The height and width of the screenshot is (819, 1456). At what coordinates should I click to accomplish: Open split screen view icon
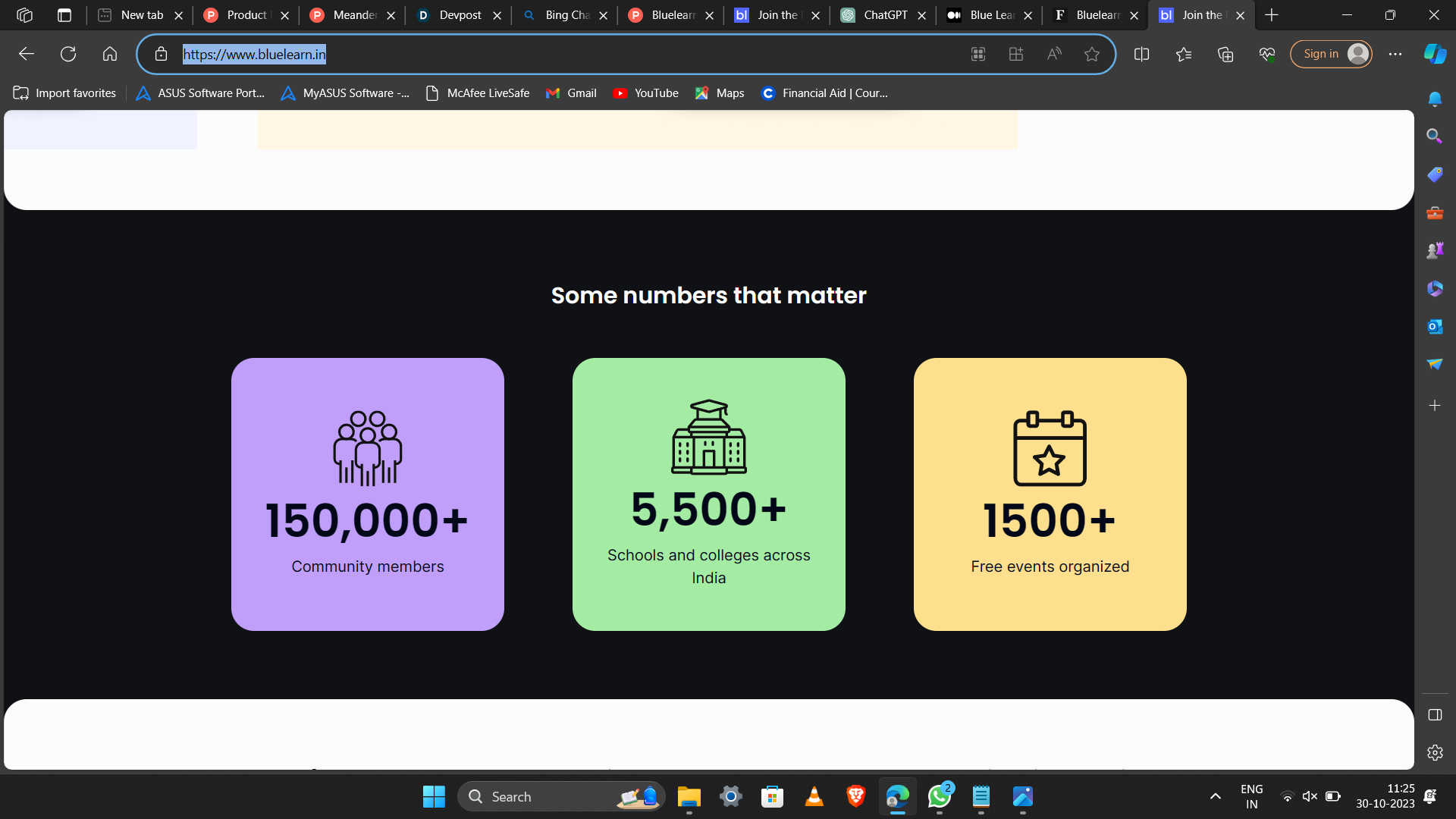coord(1141,54)
